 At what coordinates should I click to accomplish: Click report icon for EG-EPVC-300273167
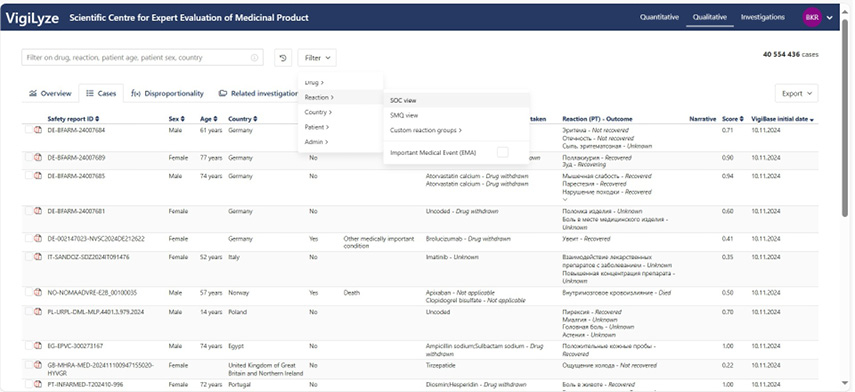click(38, 346)
